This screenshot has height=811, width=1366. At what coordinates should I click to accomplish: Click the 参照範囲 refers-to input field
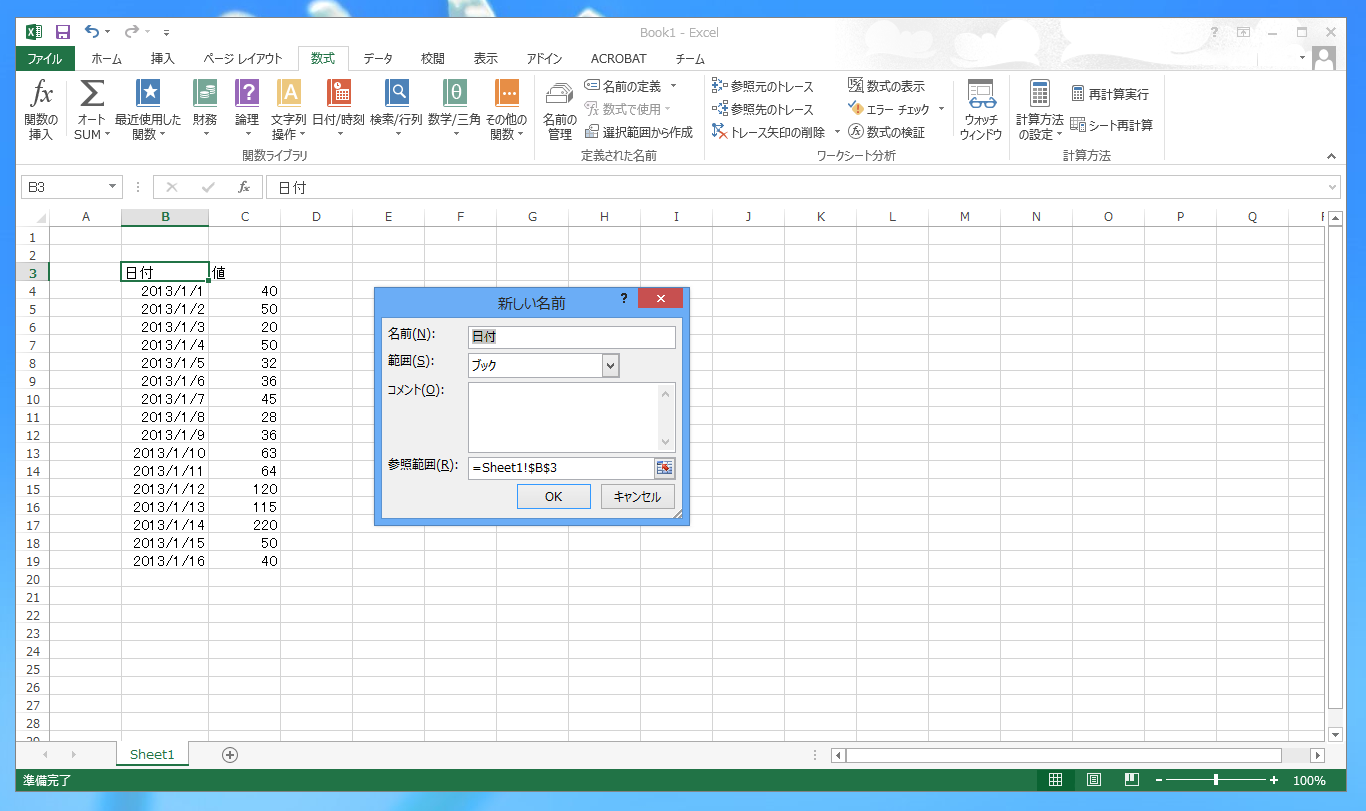tap(561, 468)
